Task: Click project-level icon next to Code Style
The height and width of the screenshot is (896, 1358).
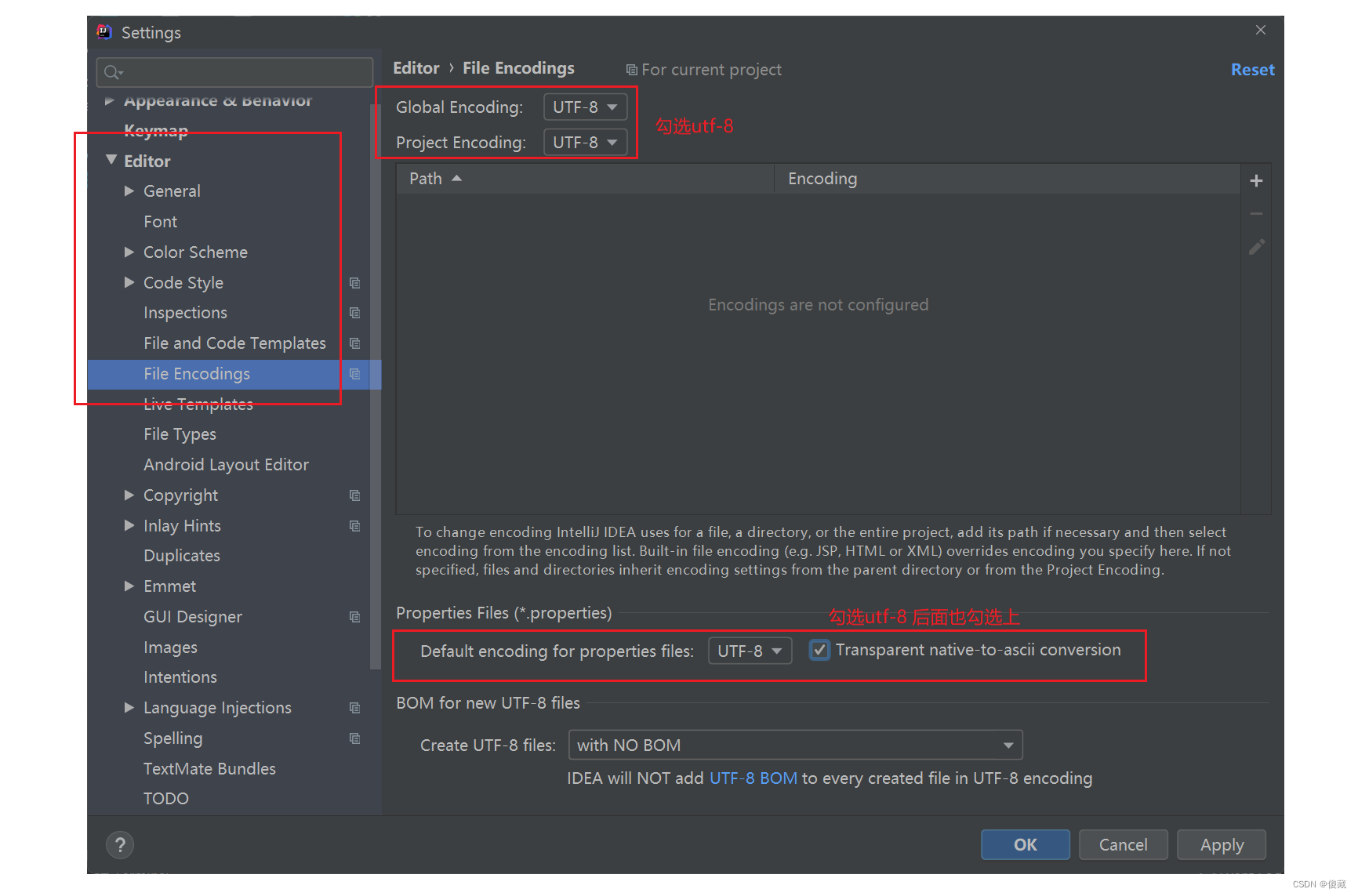Action: pos(354,283)
